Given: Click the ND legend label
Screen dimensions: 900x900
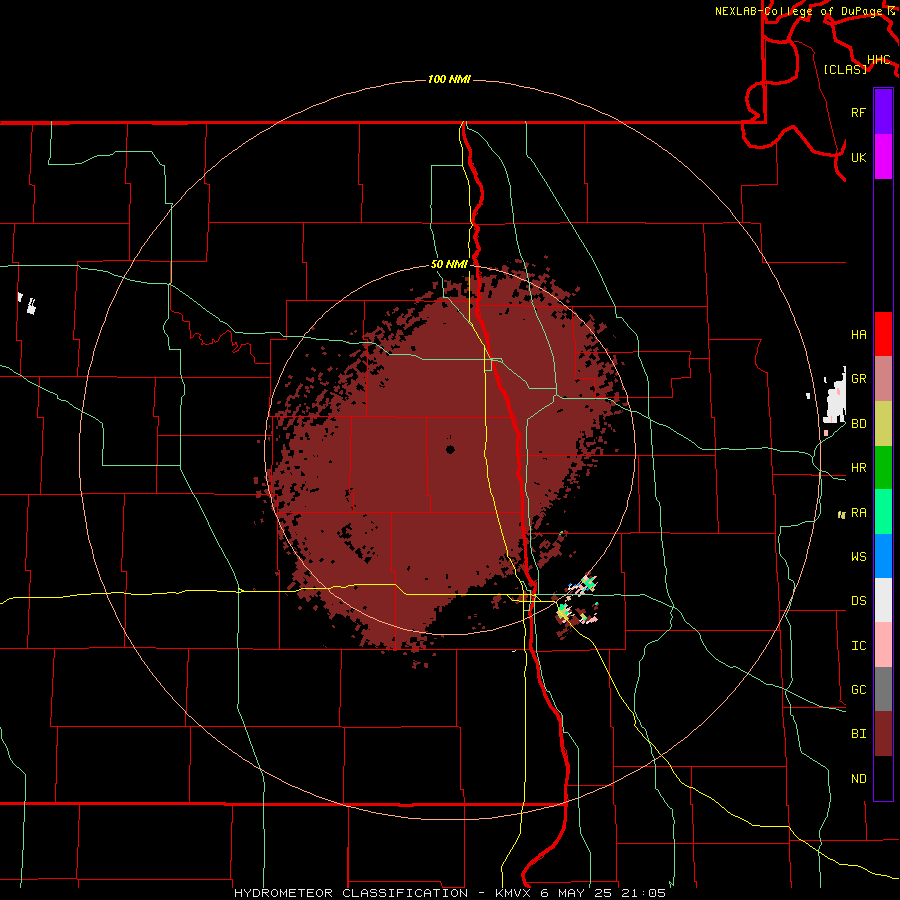Looking at the screenshot, I should point(858,779).
